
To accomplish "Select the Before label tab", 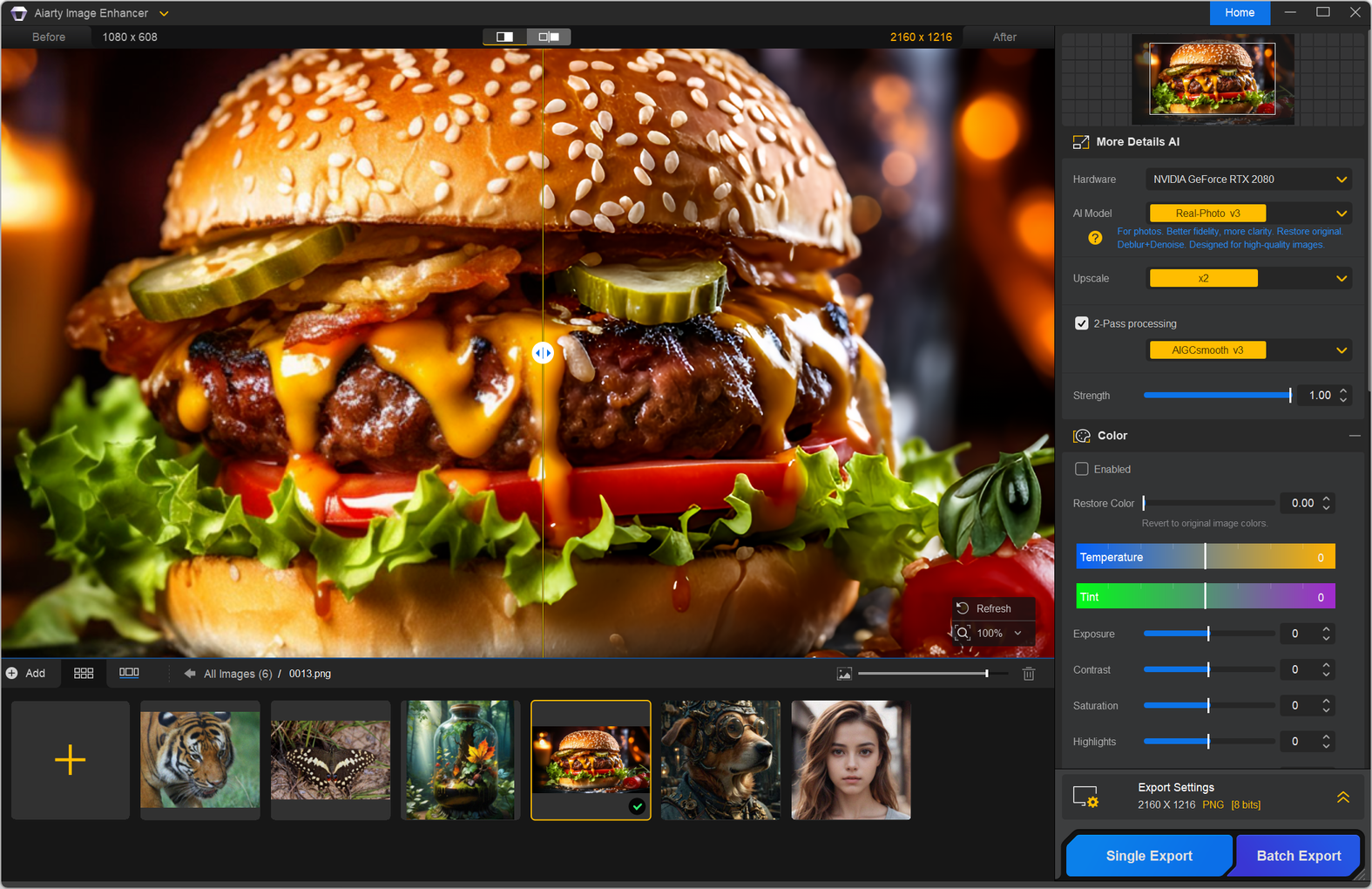I will (49, 37).
